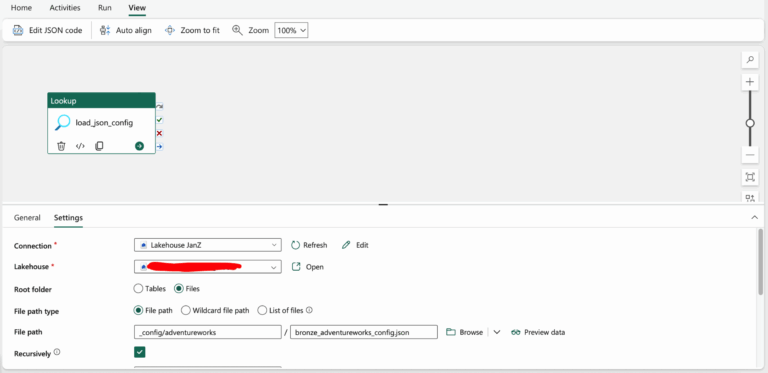Click Browse button for file path
The width and height of the screenshot is (768, 373).
tap(464, 332)
